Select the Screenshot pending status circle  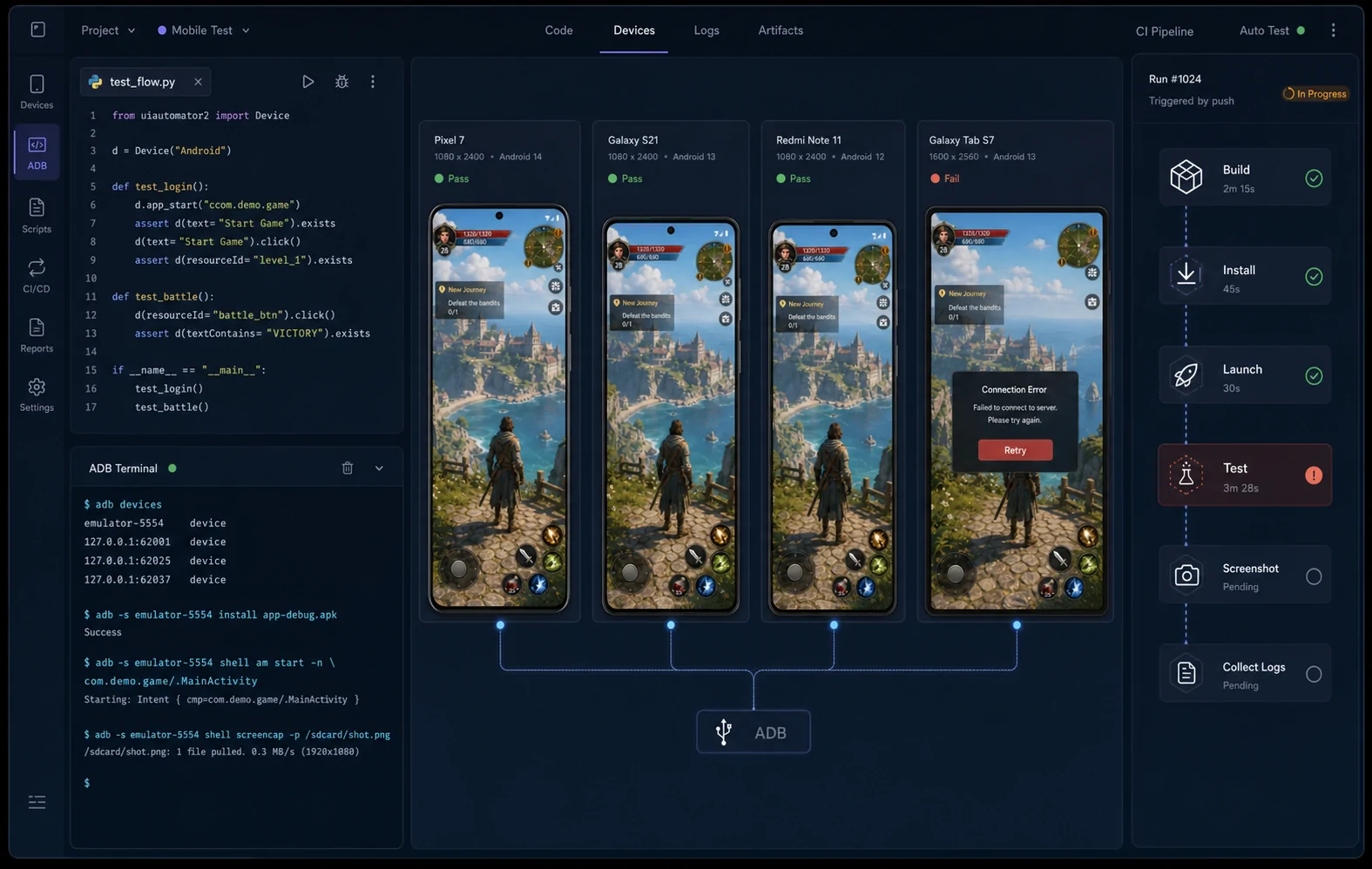pos(1314,576)
